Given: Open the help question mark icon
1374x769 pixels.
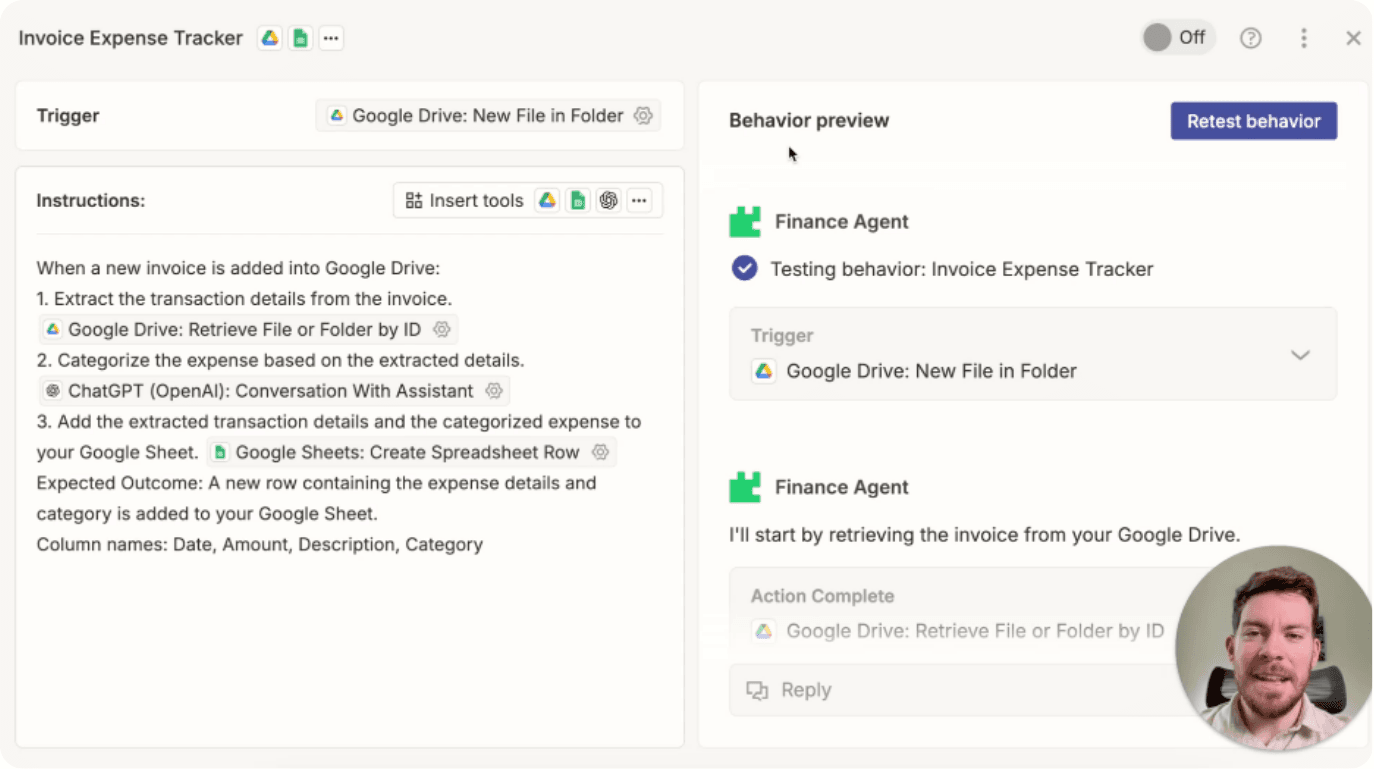Looking at the screenshot, I should coord(1250,38).
